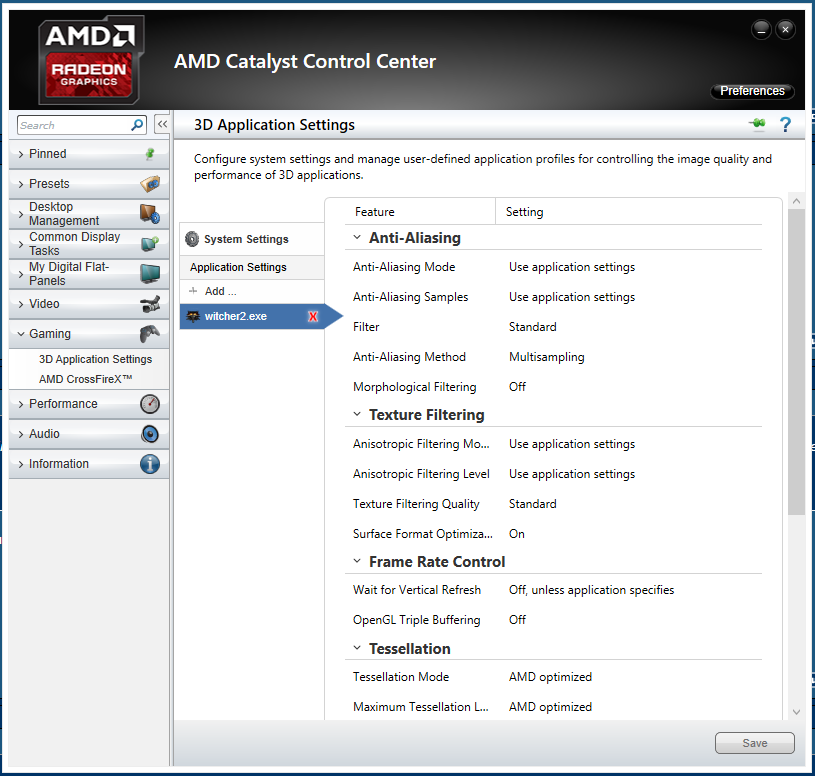Click the scrollbar up arrow
Viewport: 815px width, 776px height.
coord(796,201)
